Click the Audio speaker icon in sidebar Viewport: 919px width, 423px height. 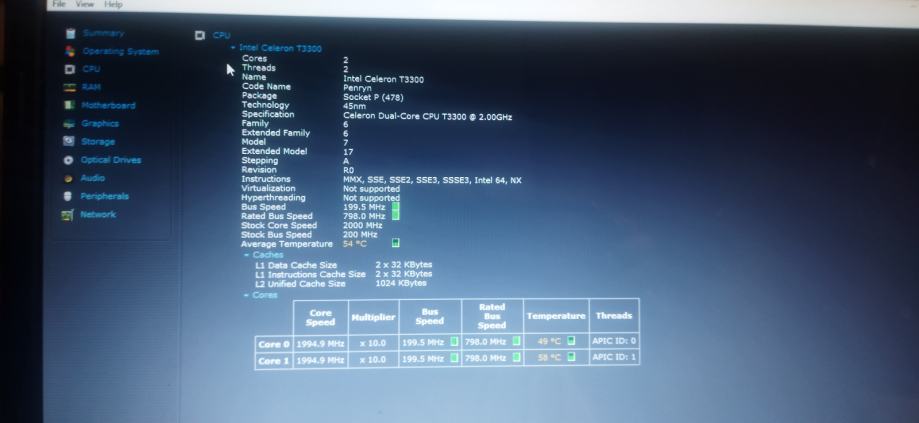[x=69, y=178]
